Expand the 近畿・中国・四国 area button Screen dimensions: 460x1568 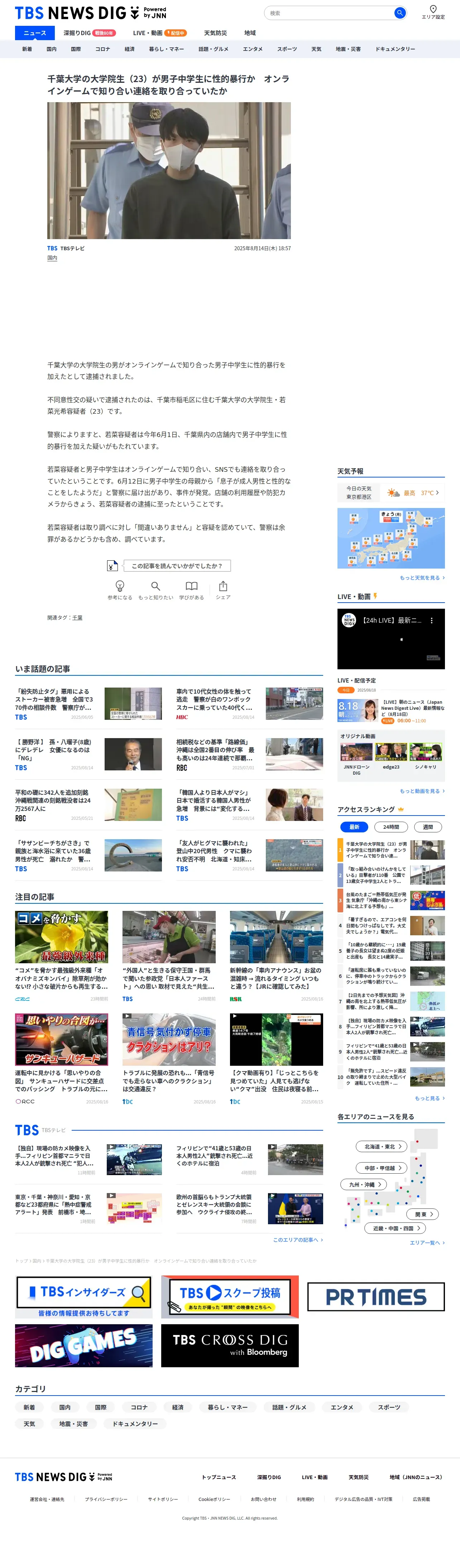(x=396, y=1229)
